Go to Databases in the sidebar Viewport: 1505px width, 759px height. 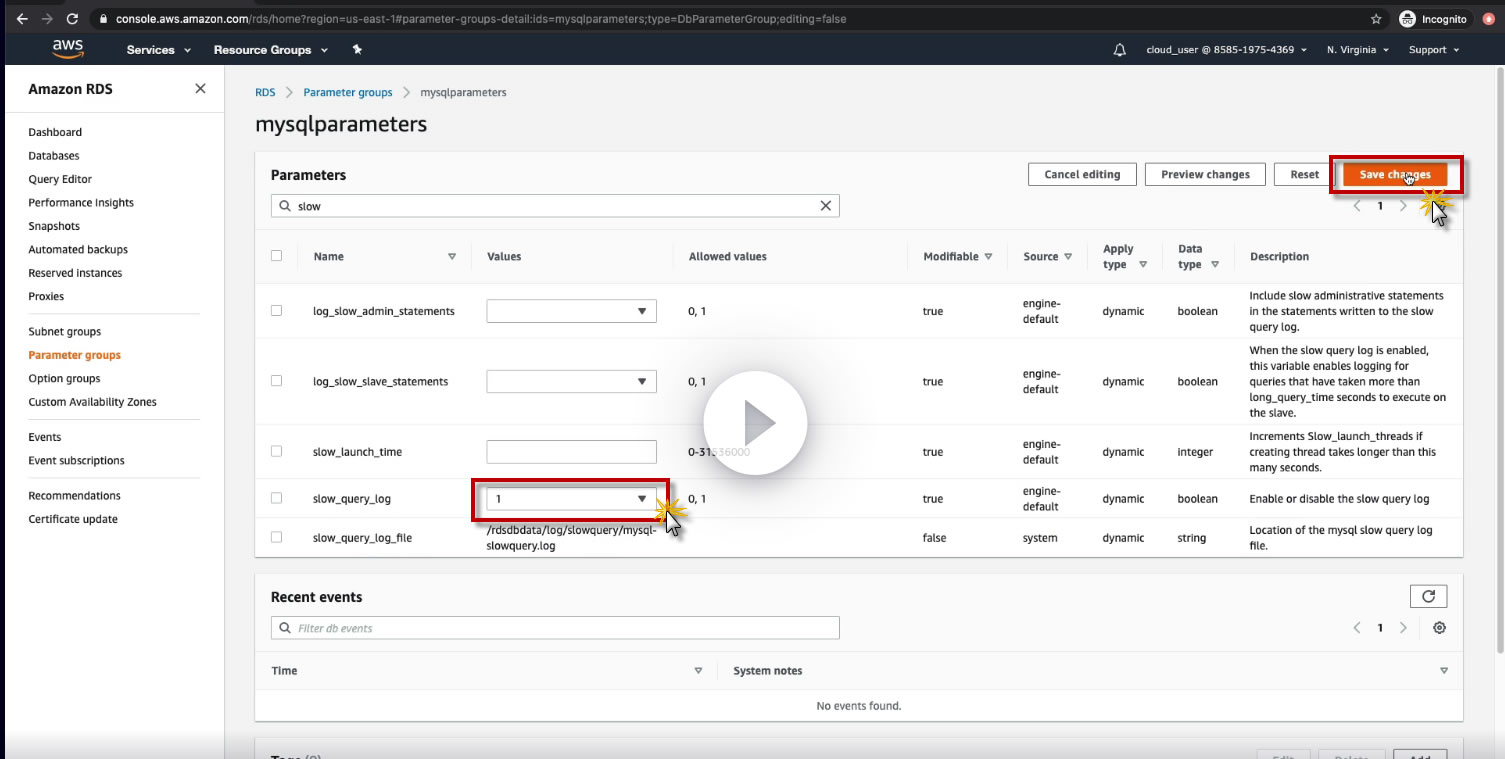tap(54, 156)
